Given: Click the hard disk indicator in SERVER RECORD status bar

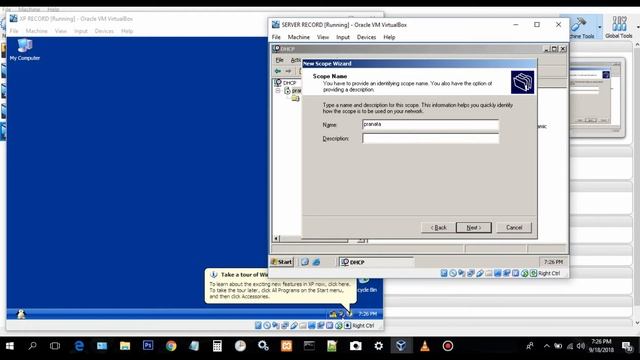Looking at the screenshot, I should tap(444, 273).
